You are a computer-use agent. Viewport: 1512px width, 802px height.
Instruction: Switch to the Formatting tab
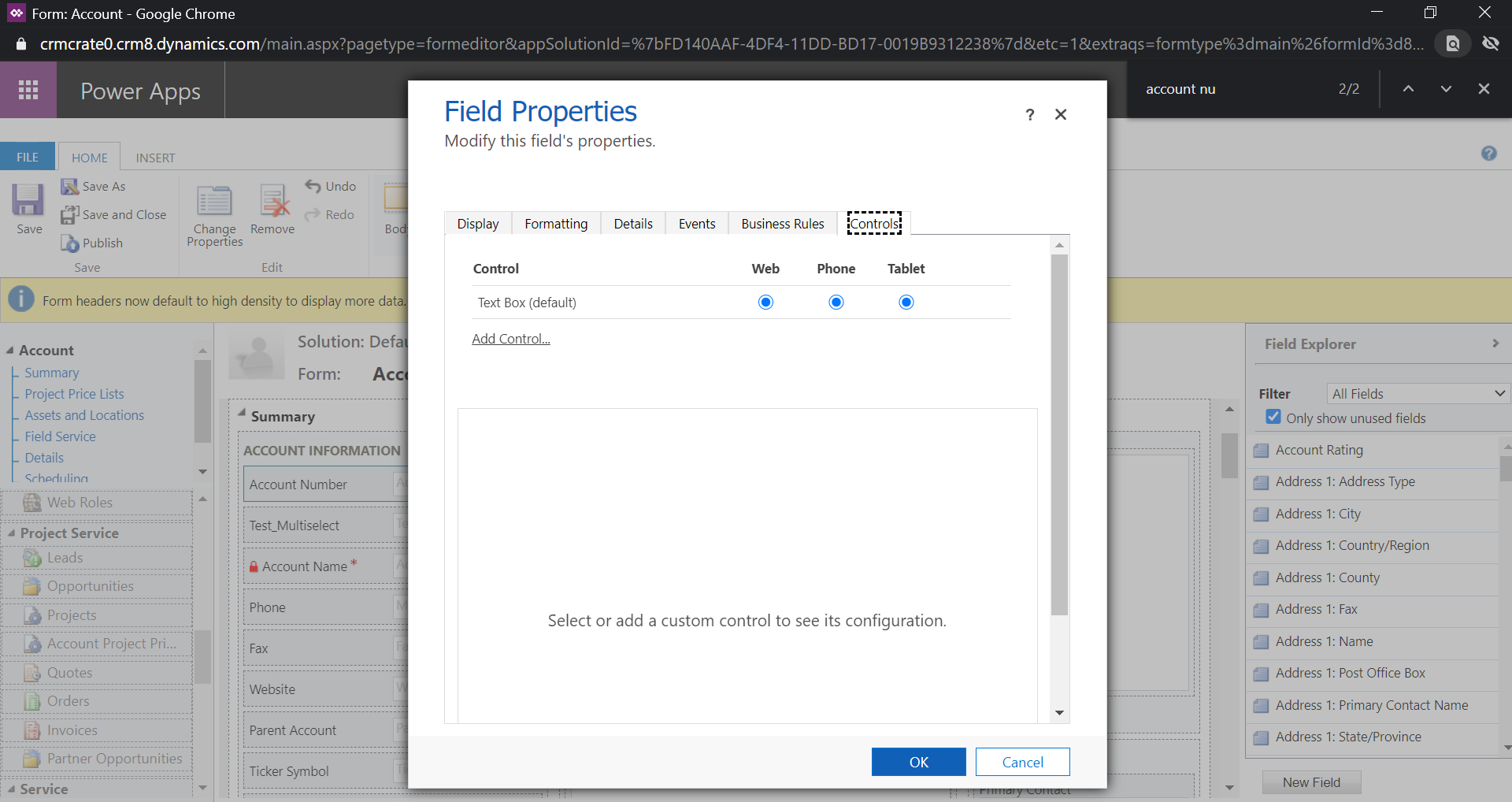coord(556,223)
